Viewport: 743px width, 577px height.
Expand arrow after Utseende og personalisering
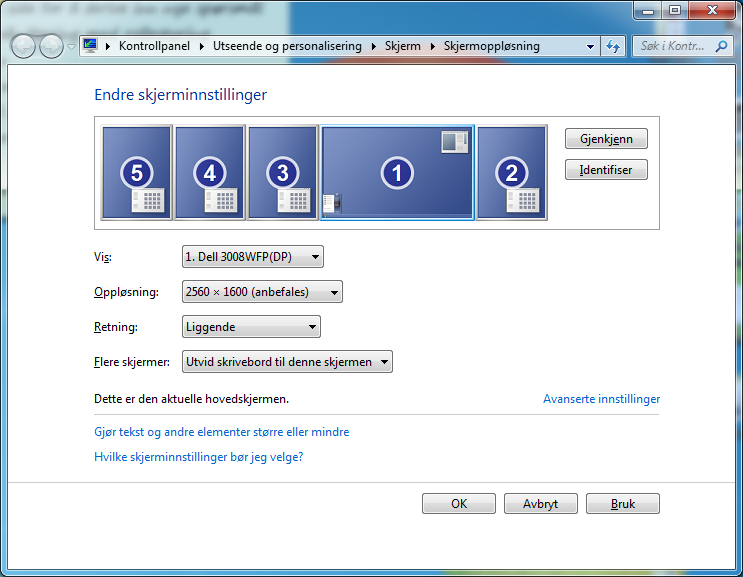coord(374,46)
